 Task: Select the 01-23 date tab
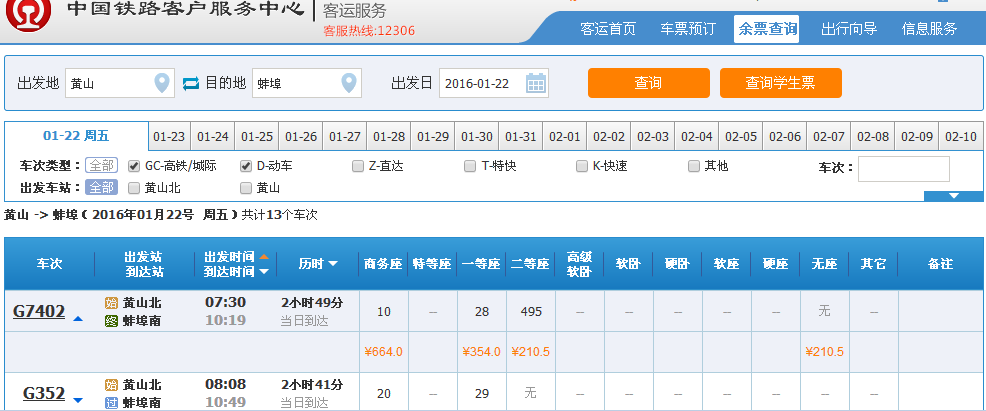coord(169,136)
